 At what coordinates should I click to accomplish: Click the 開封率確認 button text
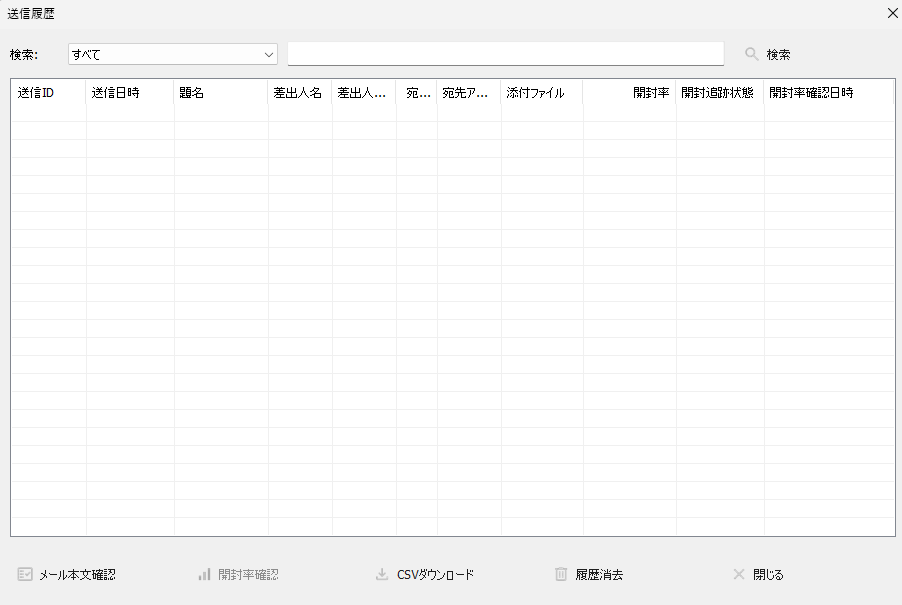248,575
